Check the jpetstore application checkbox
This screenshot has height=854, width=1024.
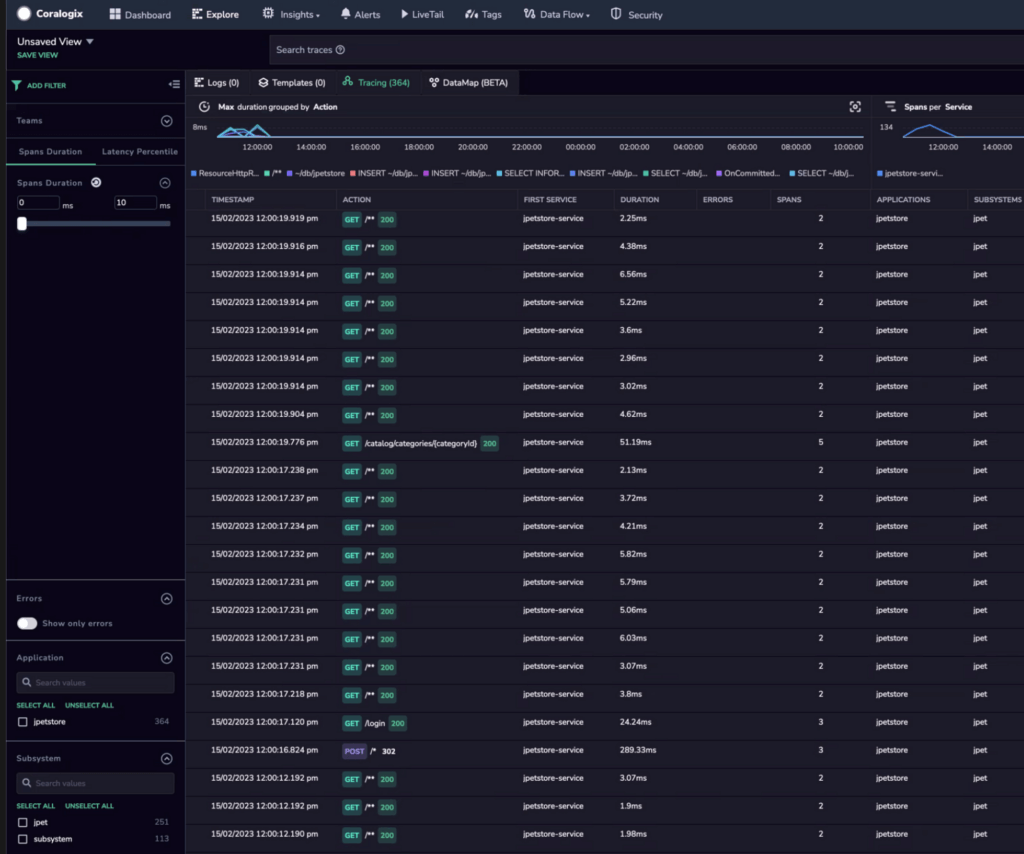coord(23,722)
